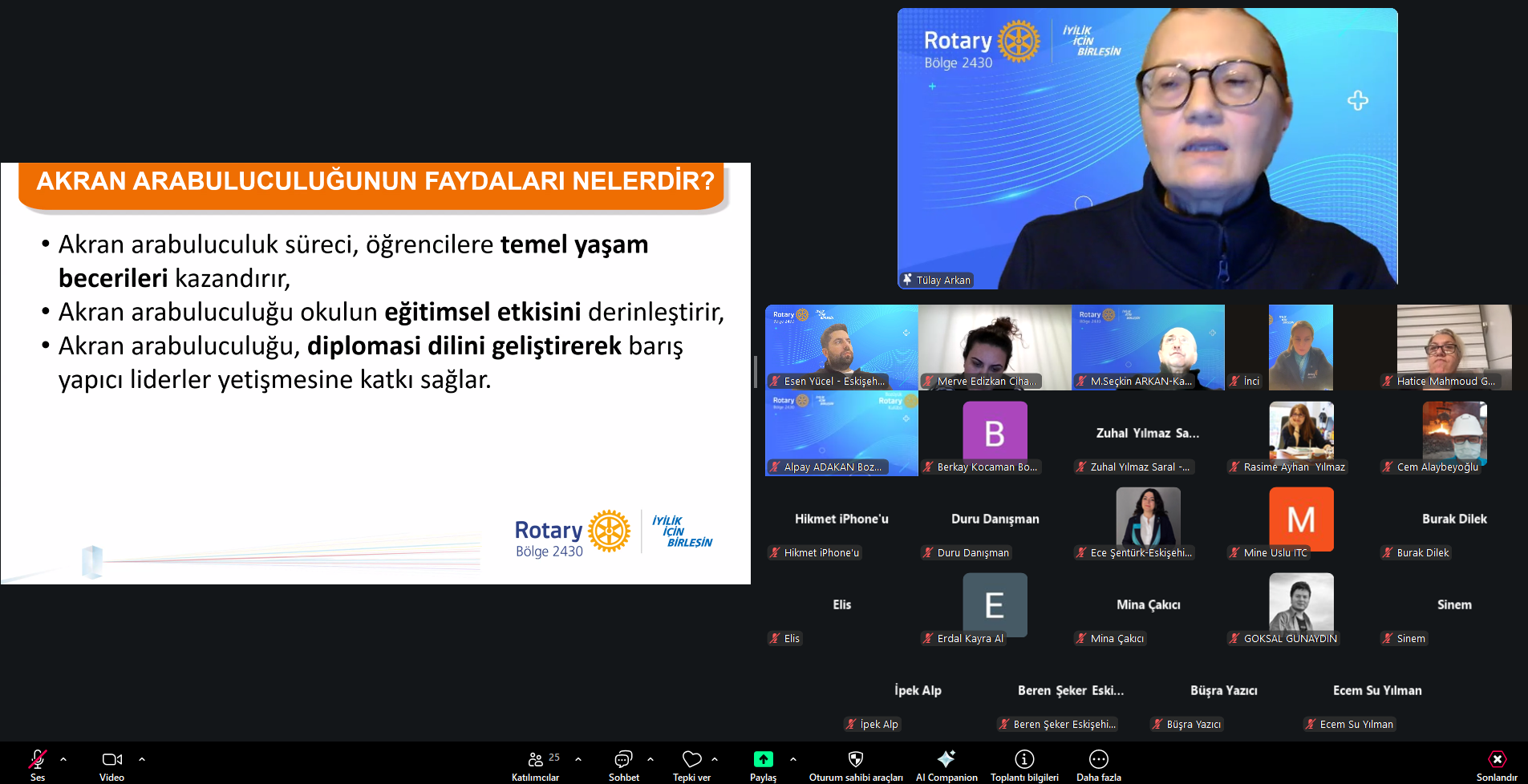The image size is (1528, 784).
Task: Open Oturum sahibi araçları shield icon
Action: pos(856,759)
